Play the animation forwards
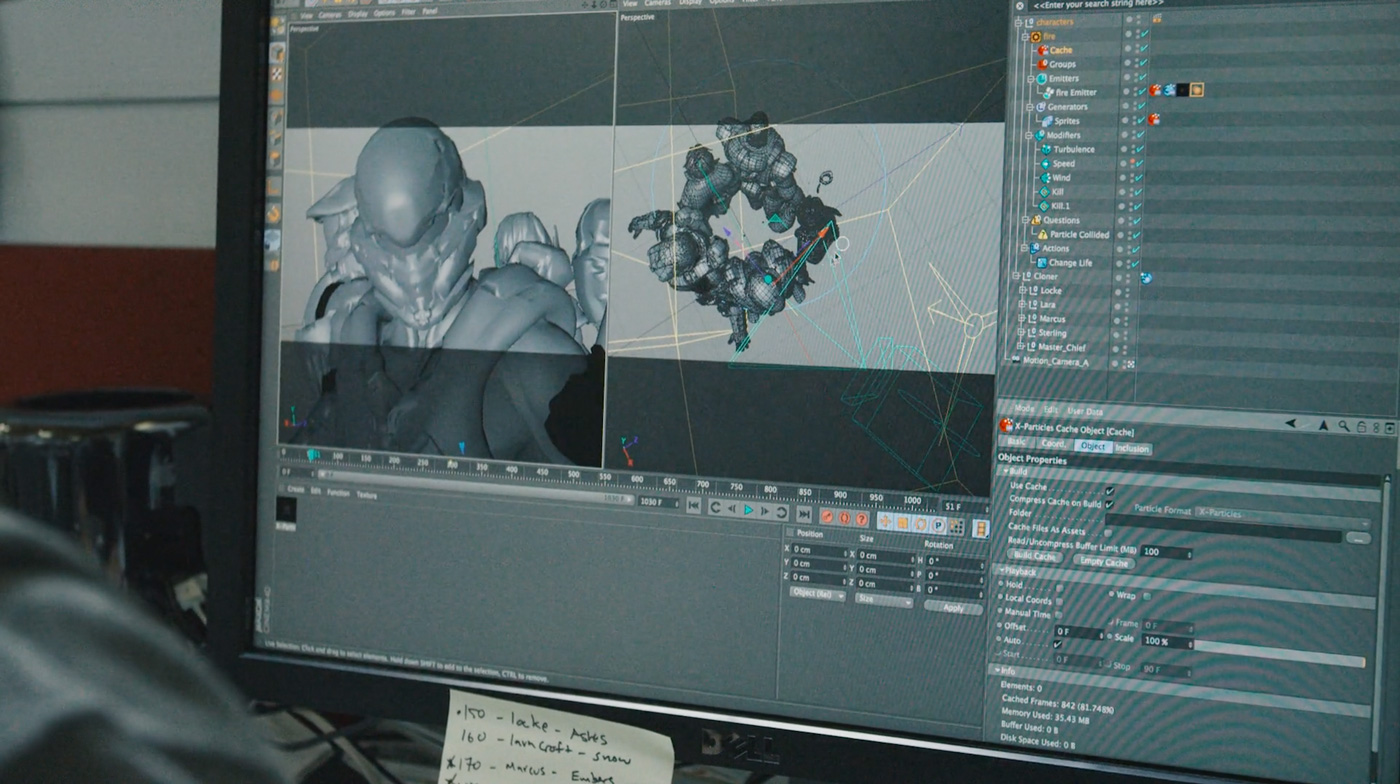Image resolution: width=1400 pixels, height=784 pixels. pyautogui.click(x=748, y=510)
